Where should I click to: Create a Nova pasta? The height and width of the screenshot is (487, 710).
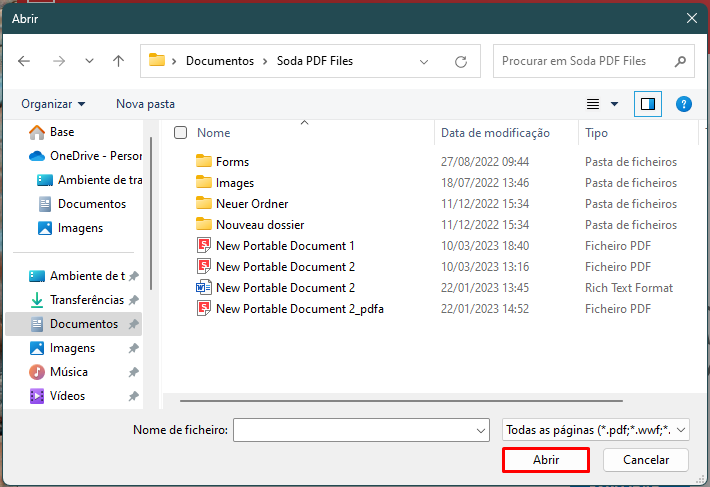tap(145, 104)
